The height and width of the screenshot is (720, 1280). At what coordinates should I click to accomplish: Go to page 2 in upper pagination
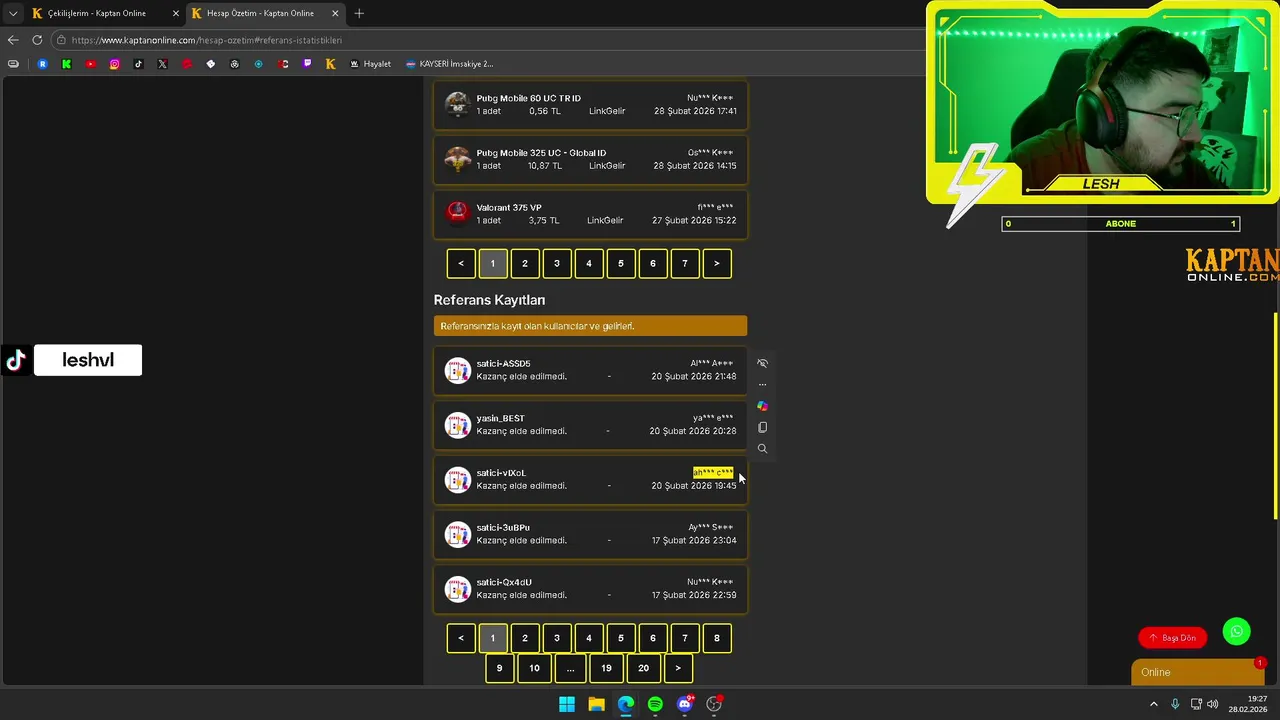[525, 264]
